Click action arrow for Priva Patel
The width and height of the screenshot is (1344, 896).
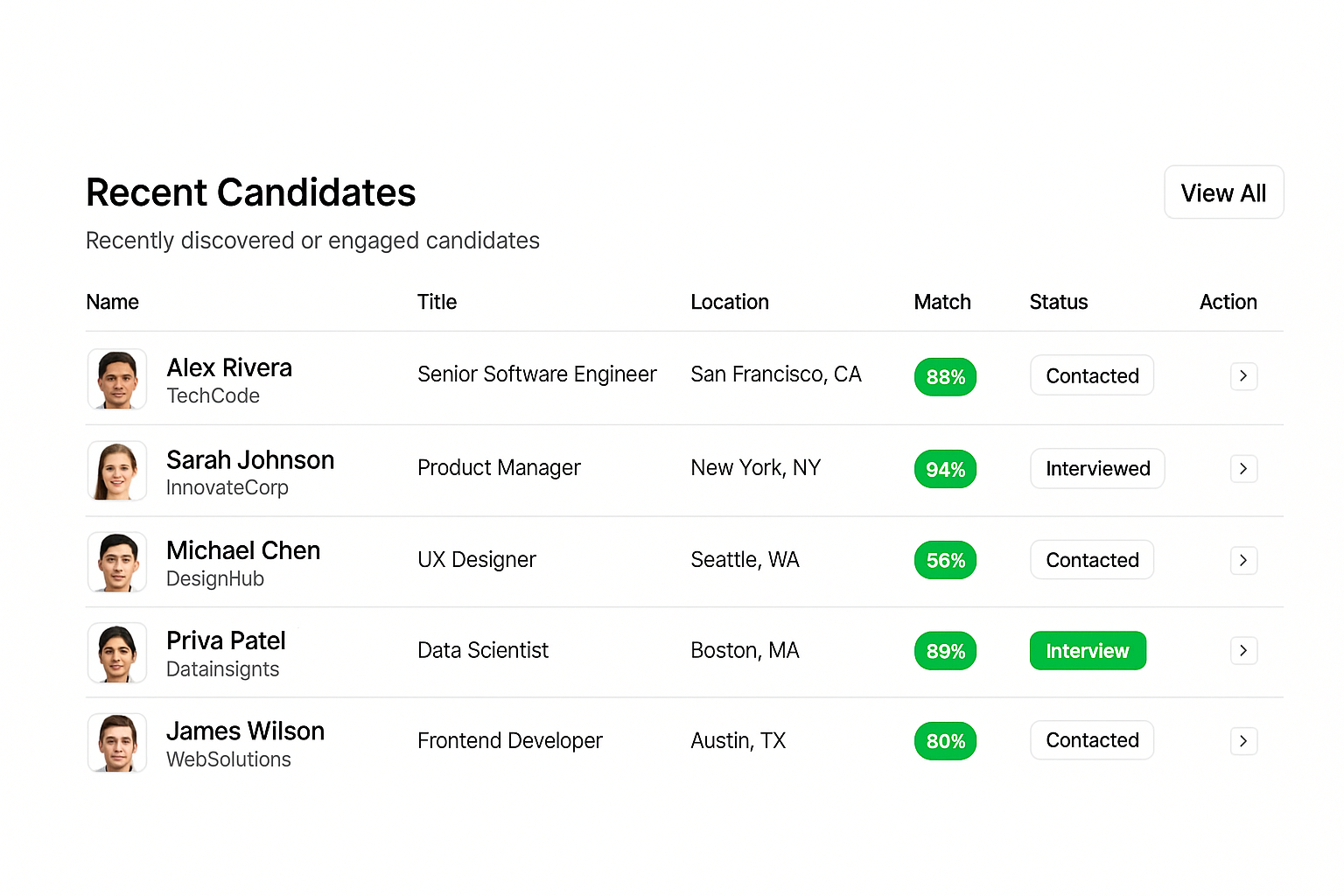[x=1243, y=650]
